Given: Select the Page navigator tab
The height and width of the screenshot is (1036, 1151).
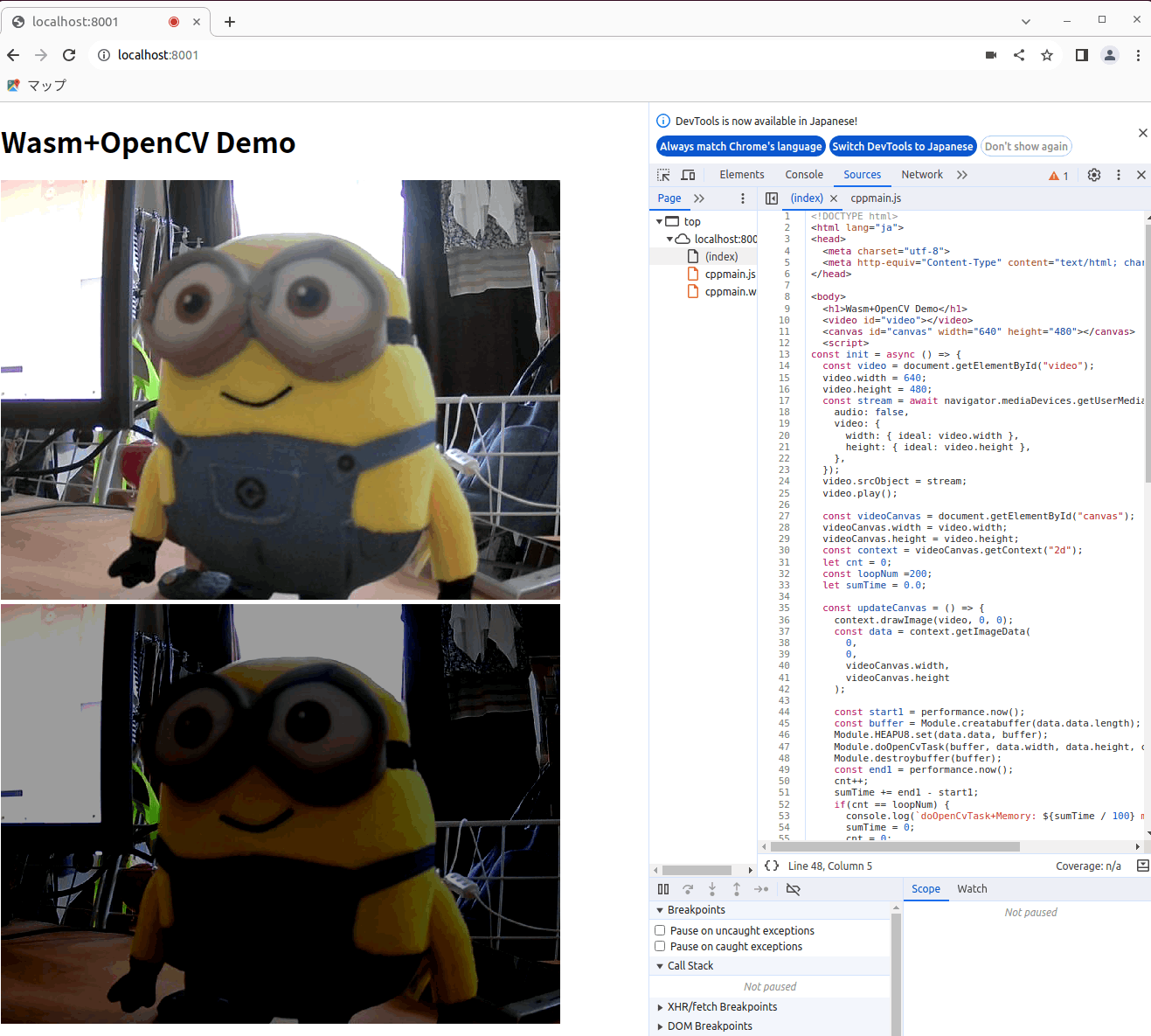Looking at the screenshot, I should 669,198.
